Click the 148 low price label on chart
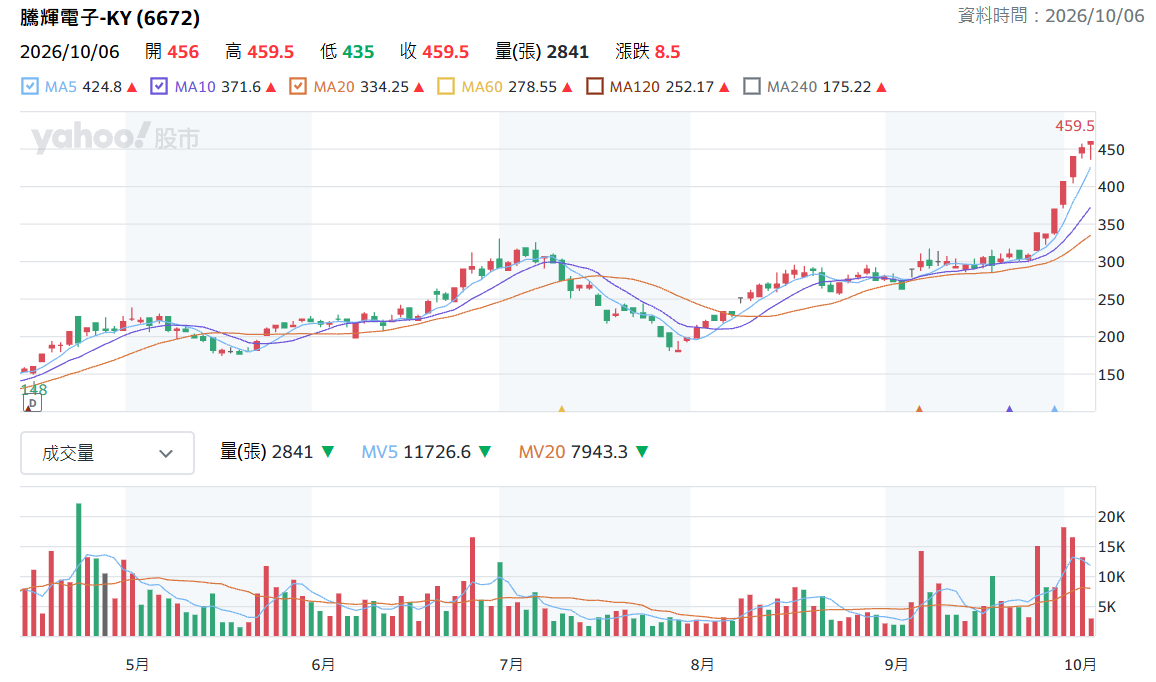This screenshot has width=1156, height=682. (34, 389)
